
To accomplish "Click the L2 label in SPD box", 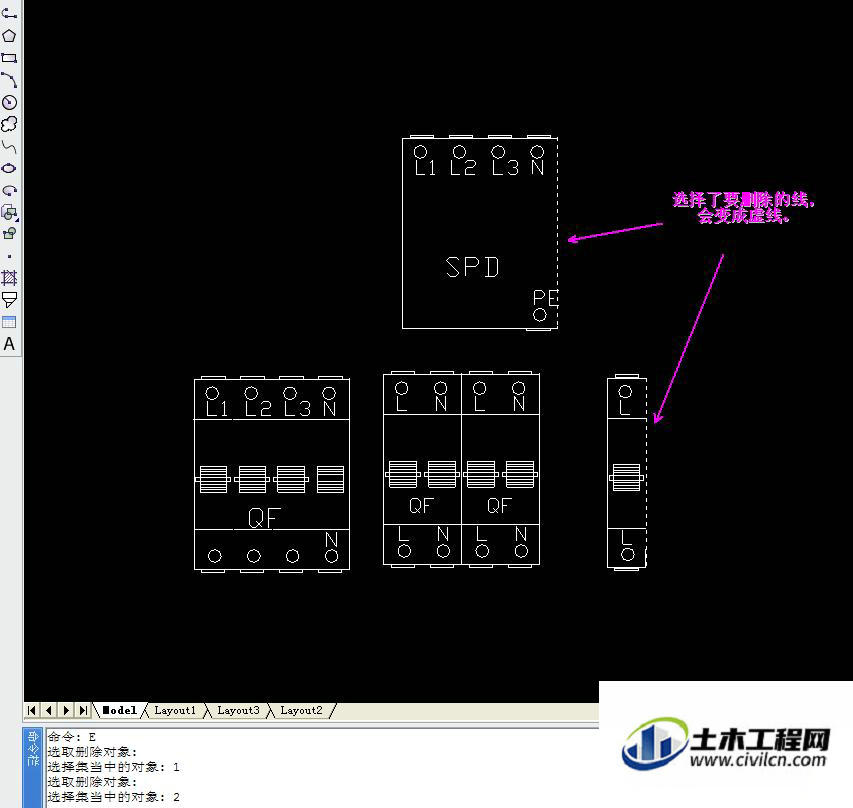I will pos(463,168).
